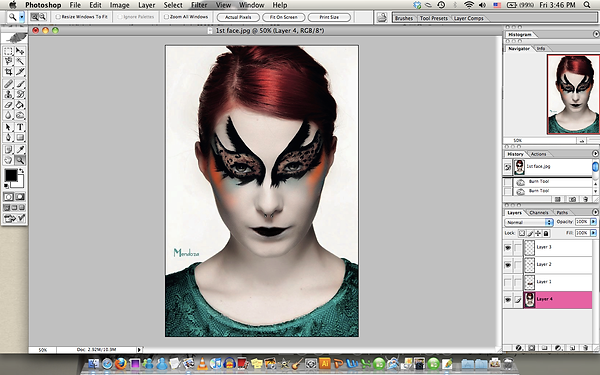Click the Actual Pixels button
600x375 pixels.
coord(238,17)
